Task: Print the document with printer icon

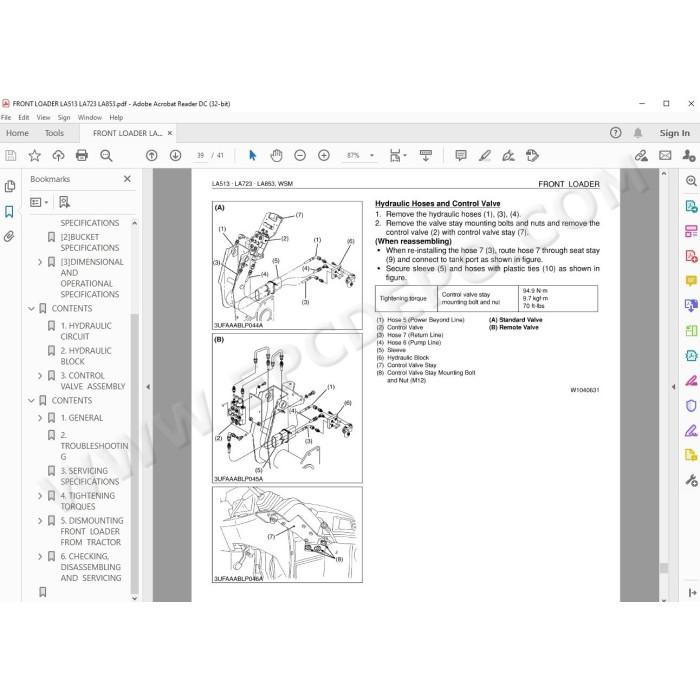Action: pos(82,155)
